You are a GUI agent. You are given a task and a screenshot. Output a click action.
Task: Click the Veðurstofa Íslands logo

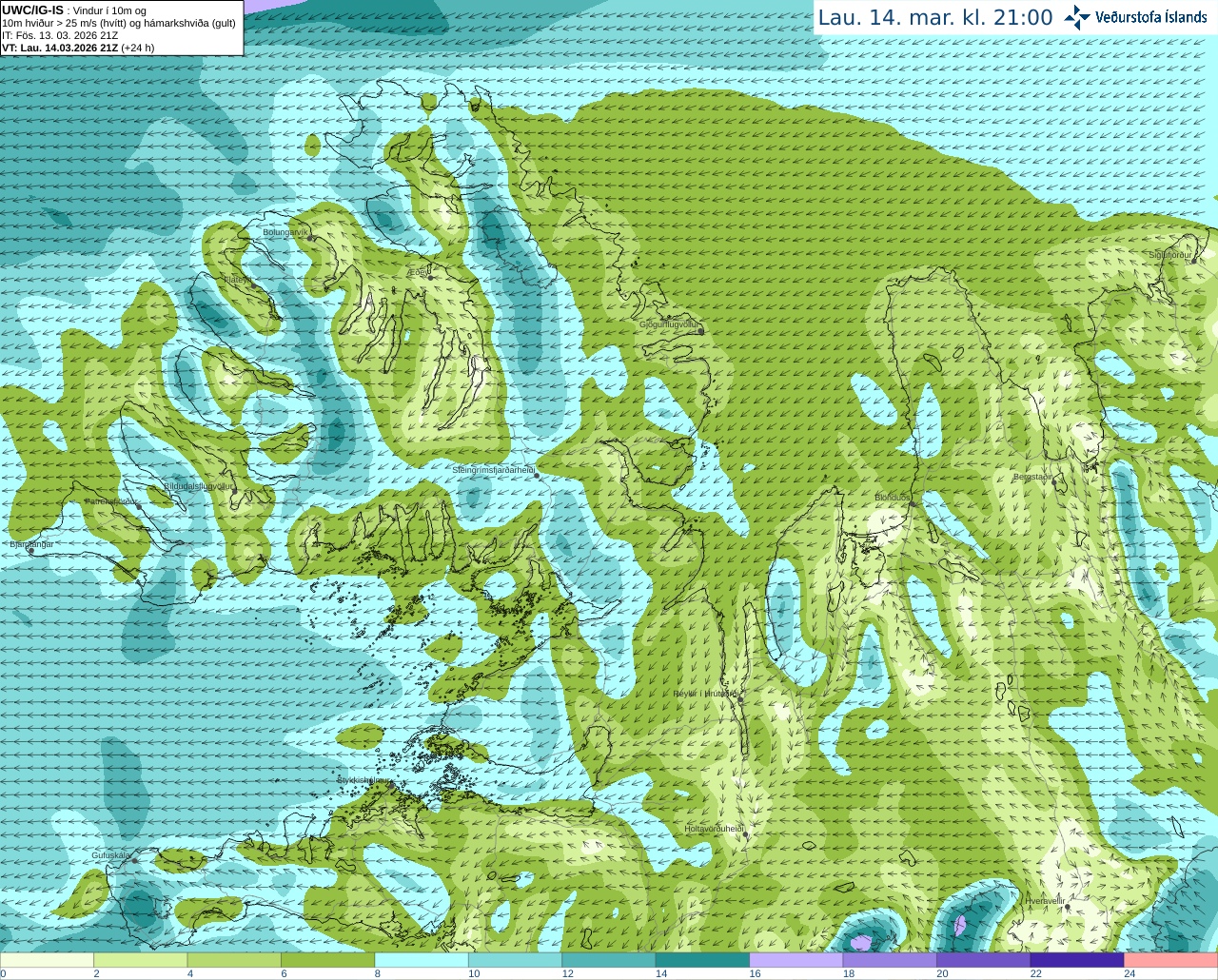(x=1135, y=17)
